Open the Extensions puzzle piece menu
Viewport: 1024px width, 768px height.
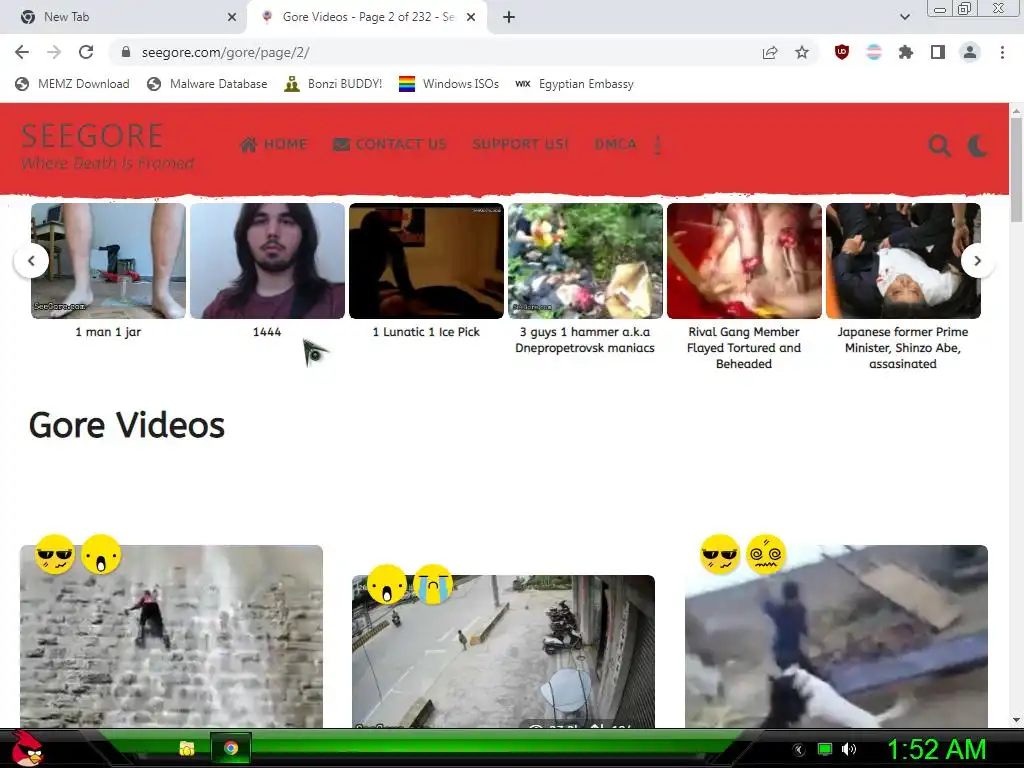pos(906,52)
